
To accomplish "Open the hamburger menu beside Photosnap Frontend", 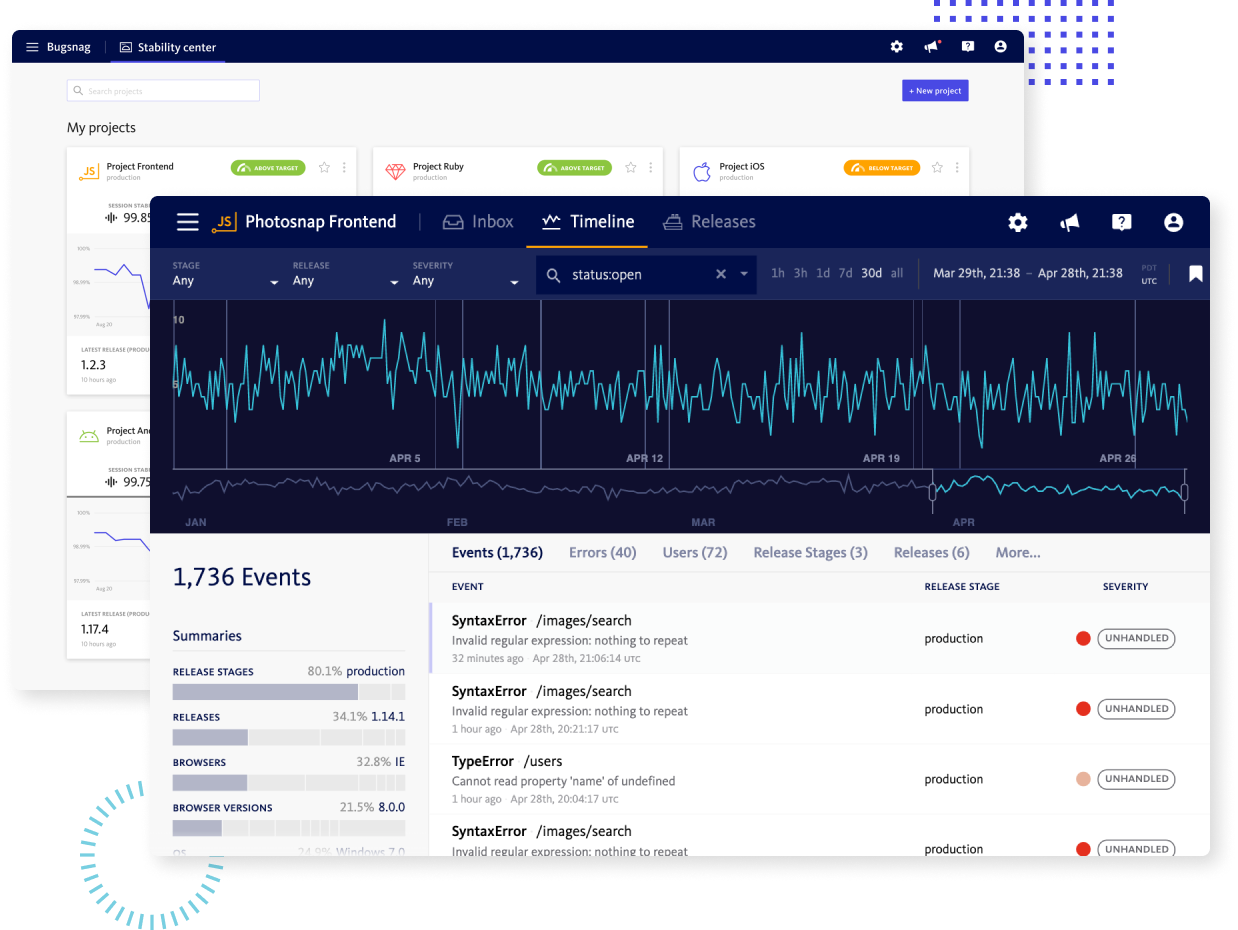I will 188,222.
